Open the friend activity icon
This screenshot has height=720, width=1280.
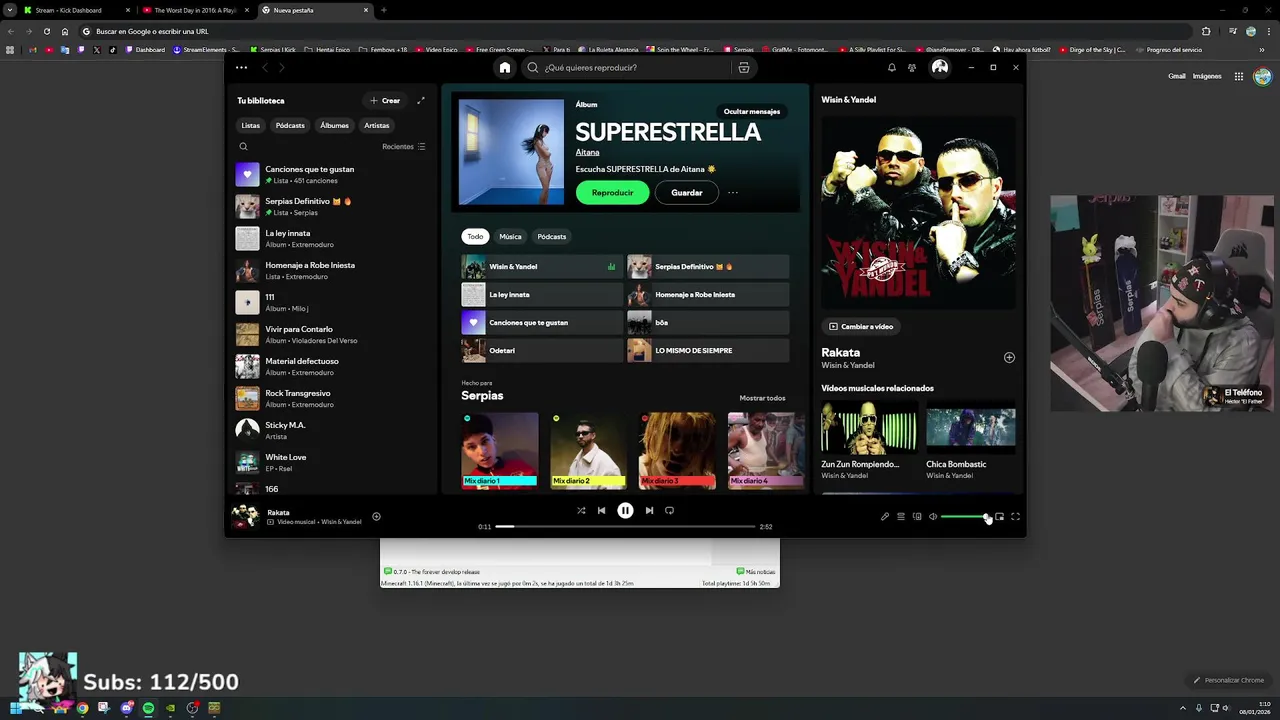click(x=912, y=67)
